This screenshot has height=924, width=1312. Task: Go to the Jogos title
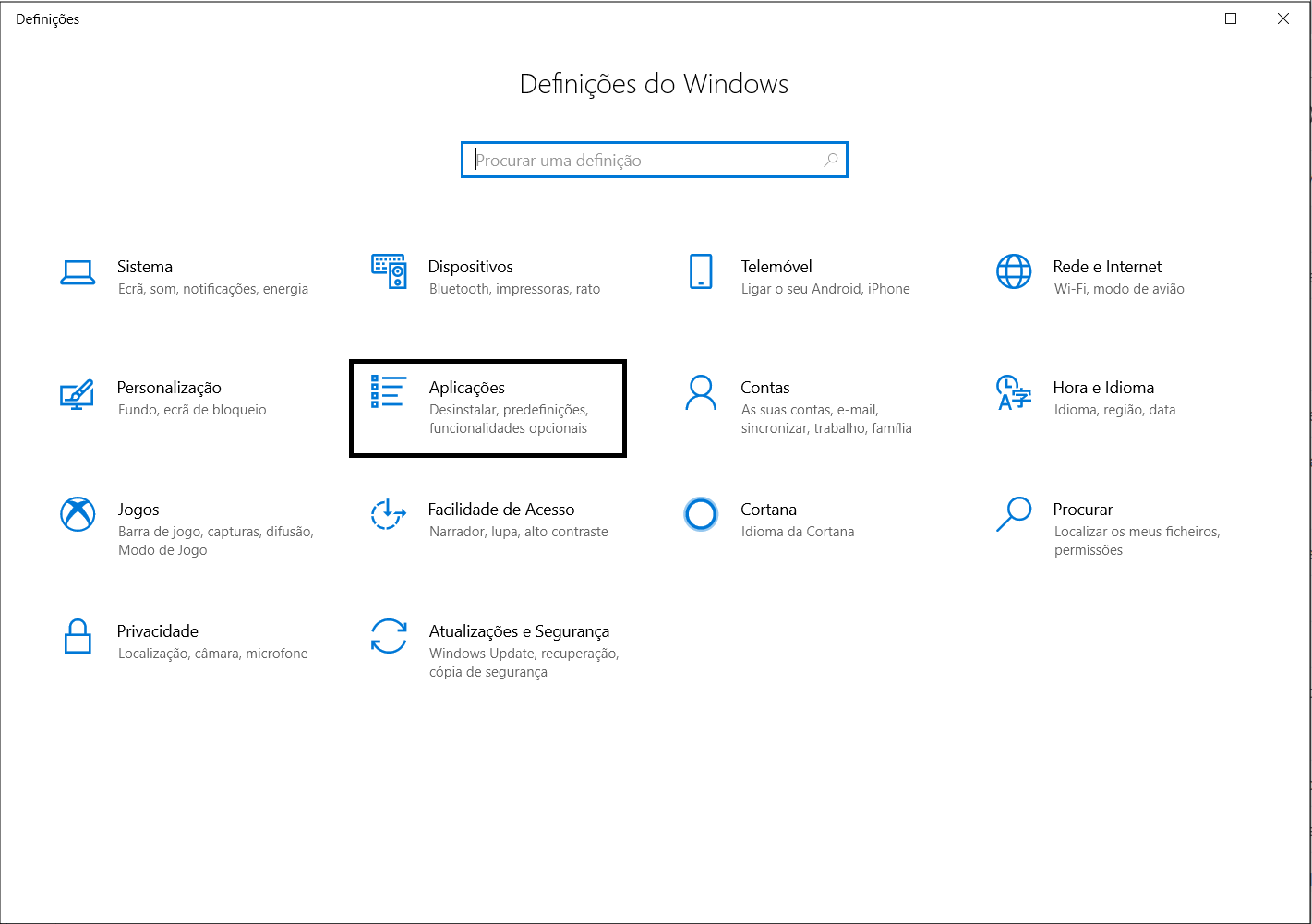click(x=138, y=510)
